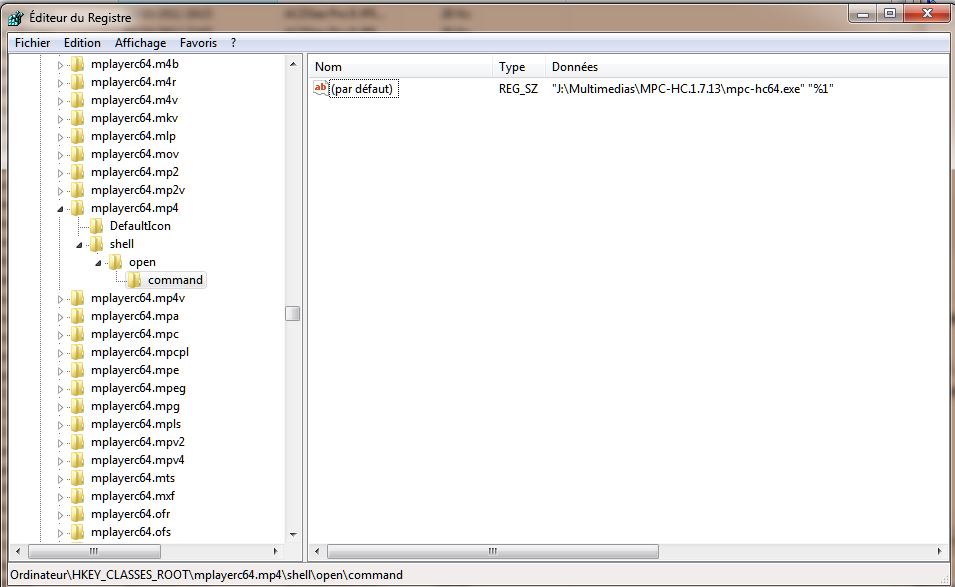
Task: Select the folder icon of mplayerc64.m4v
Action: 77,100
